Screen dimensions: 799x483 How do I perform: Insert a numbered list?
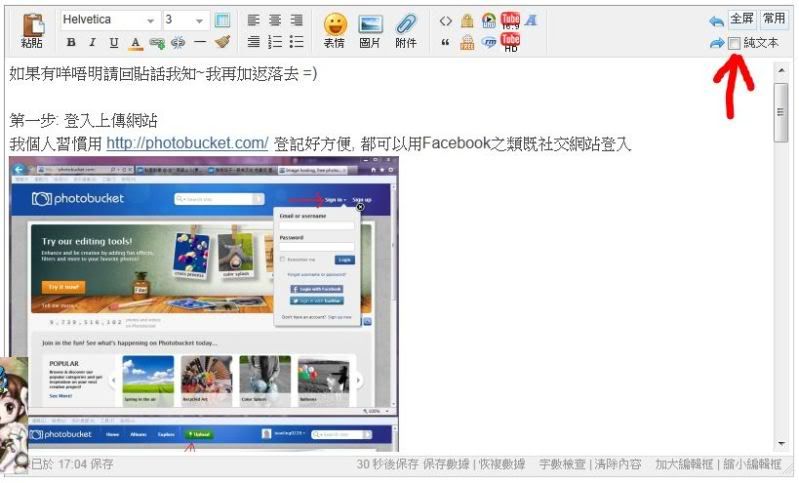click(x=275, y=42)
